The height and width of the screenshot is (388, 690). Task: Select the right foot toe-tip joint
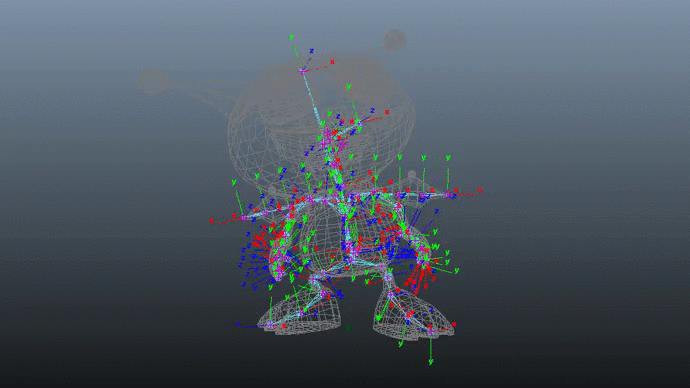(430, 330)
